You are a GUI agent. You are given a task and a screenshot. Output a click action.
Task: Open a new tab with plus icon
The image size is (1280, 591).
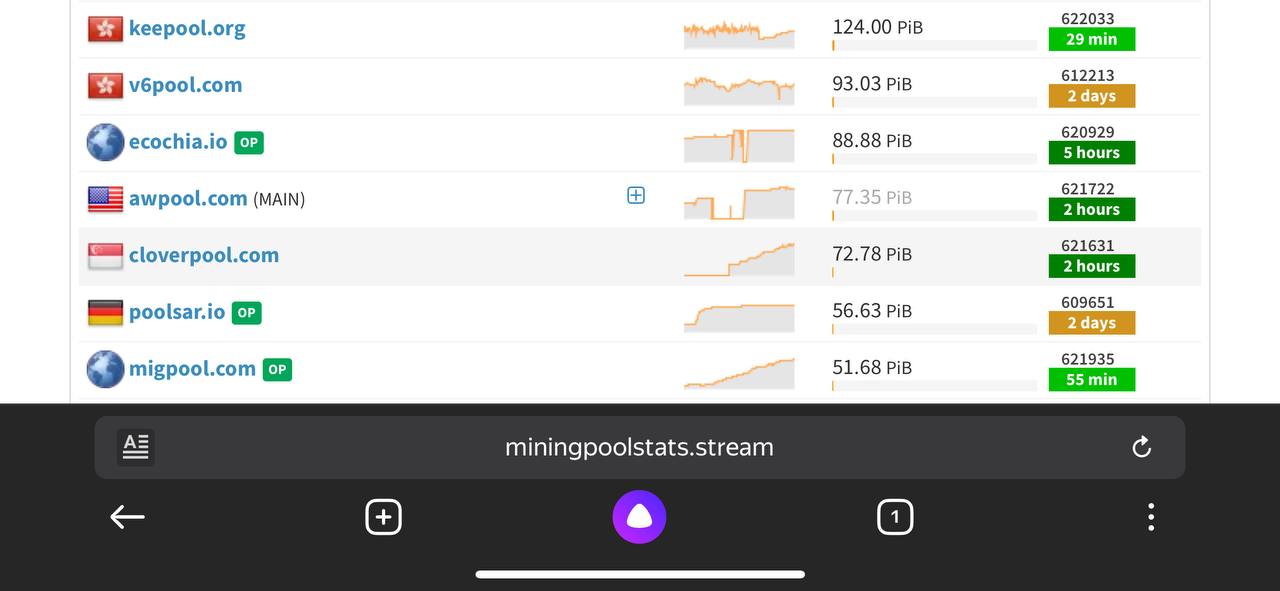[383, 517]
